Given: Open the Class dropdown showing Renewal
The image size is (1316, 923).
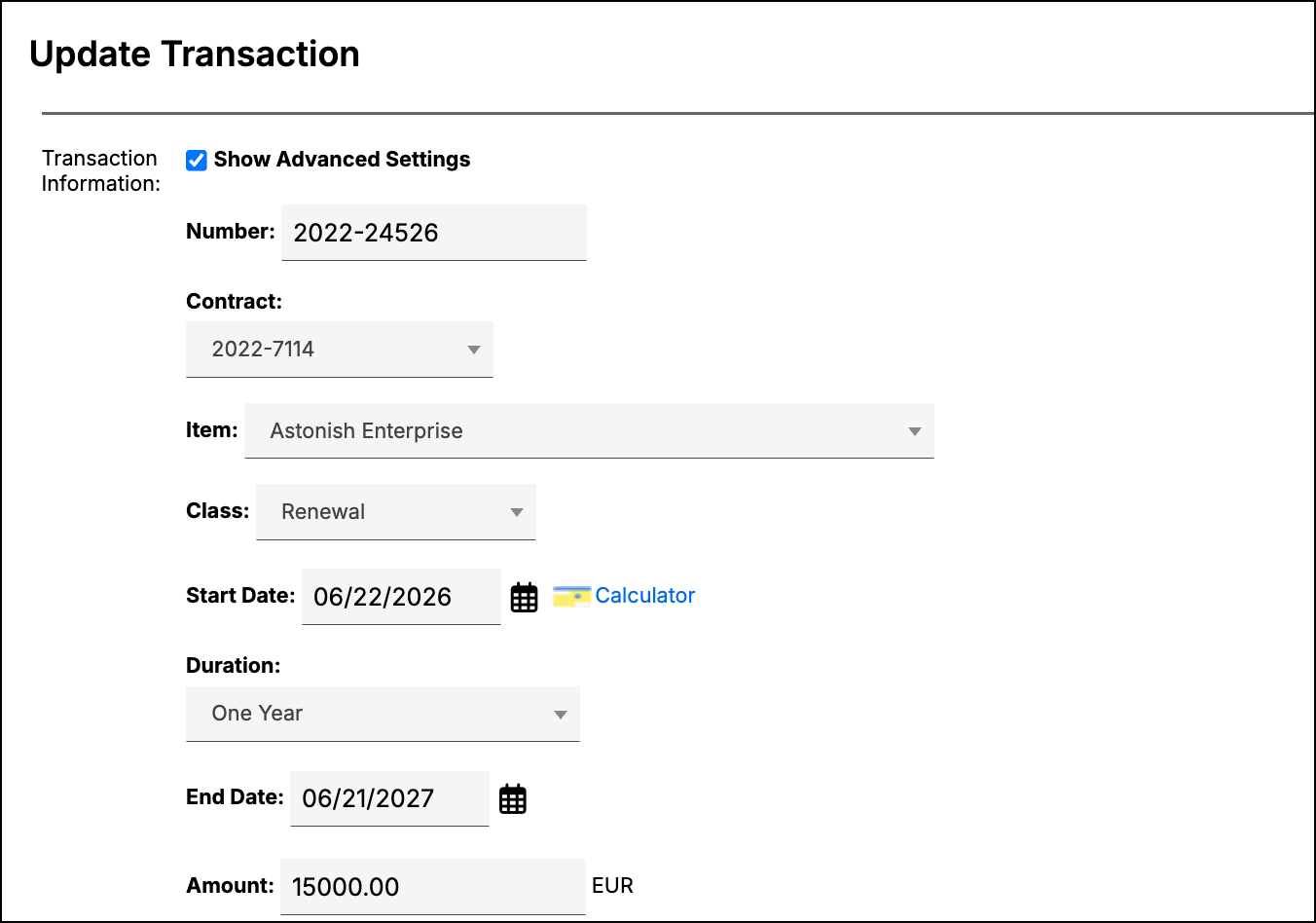Looking at the screenshot, I should [396, 512].
